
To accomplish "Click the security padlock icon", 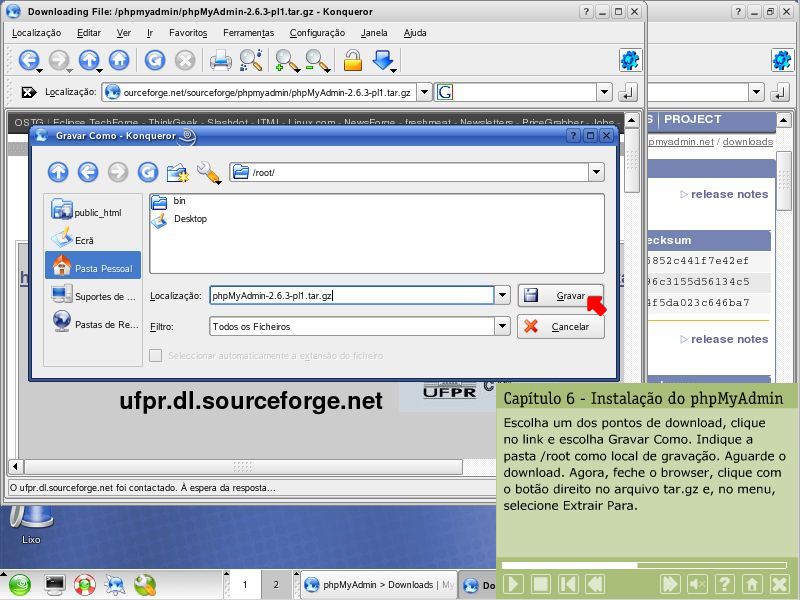I will [352, 61].
